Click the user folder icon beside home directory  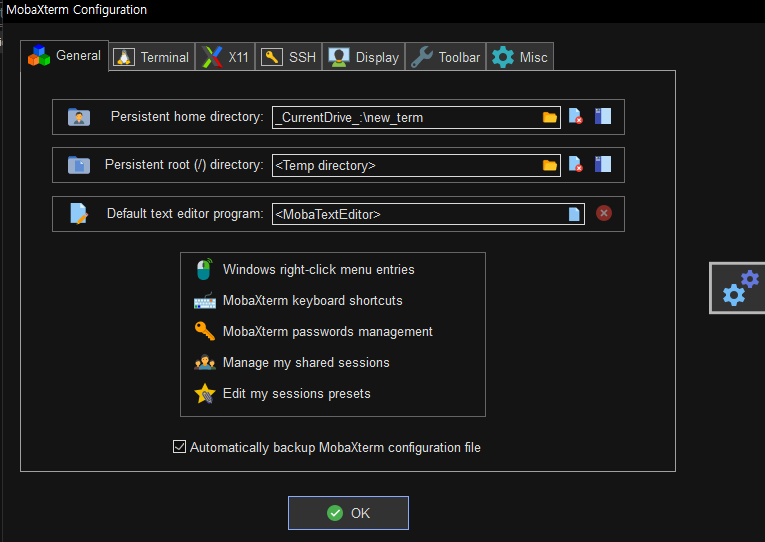[x=79, y=117]
